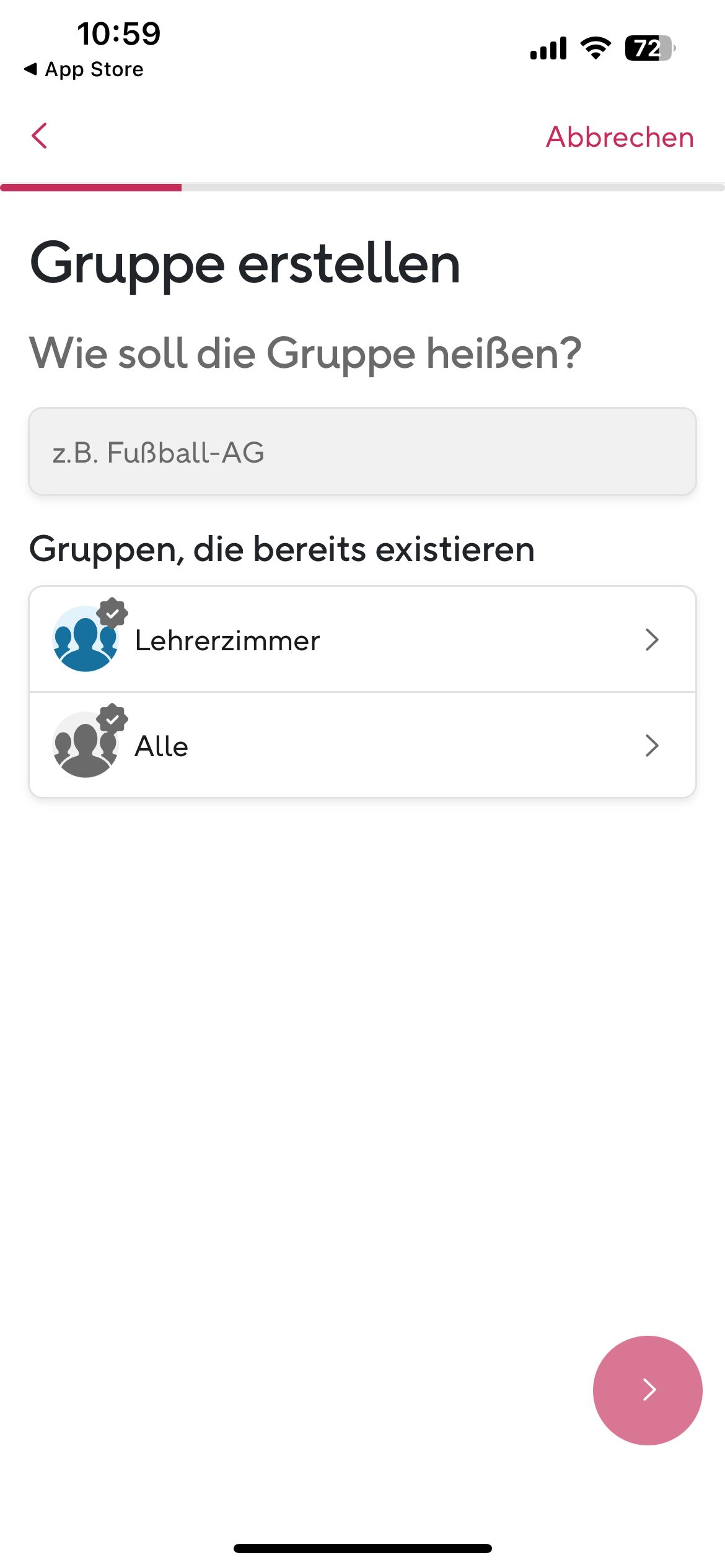725x1568 pixels.
Task: Tap the cellular signal bars icon
Action: click(548, 48)
